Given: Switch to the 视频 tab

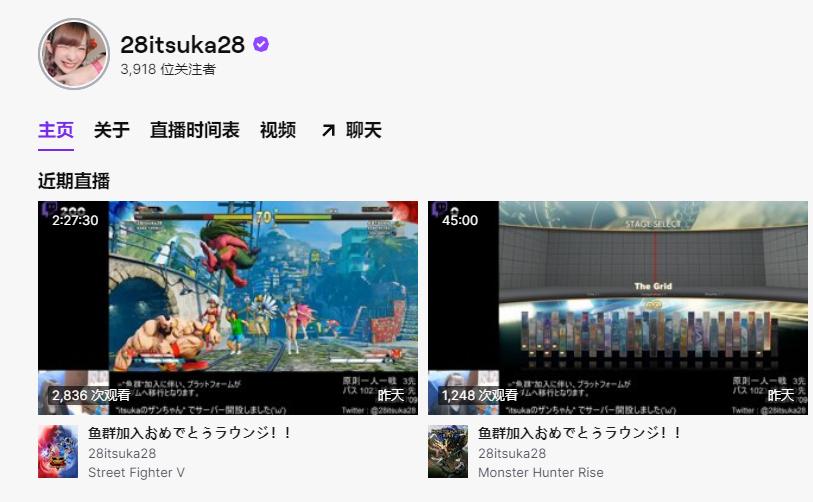Looking at the screenshot, I should pos(278,130).
